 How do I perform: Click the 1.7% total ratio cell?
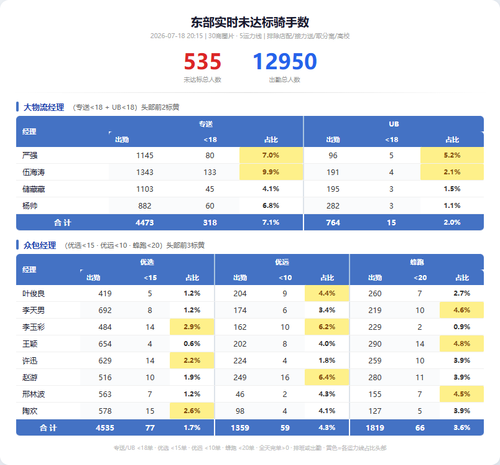(x=192, y=428)
